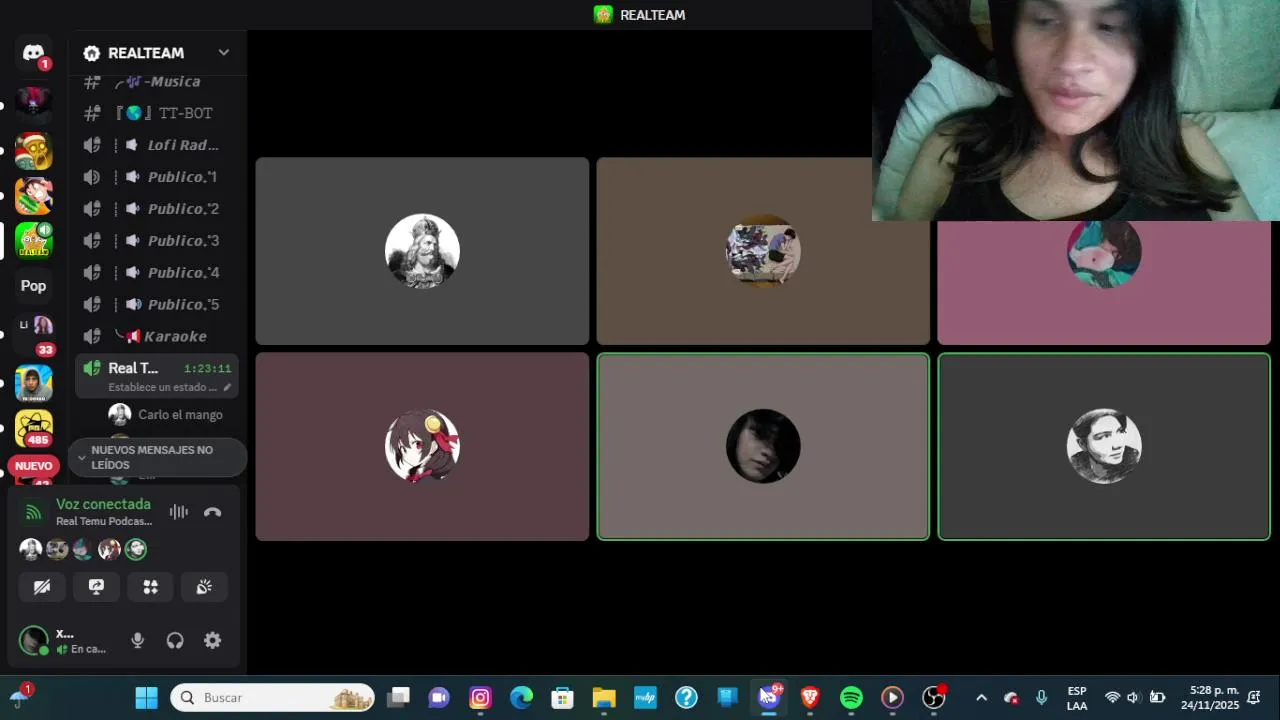Screen dimensions: 1280x720
Task: Deafen with the headphones icon
Action: tap(175, 641)
